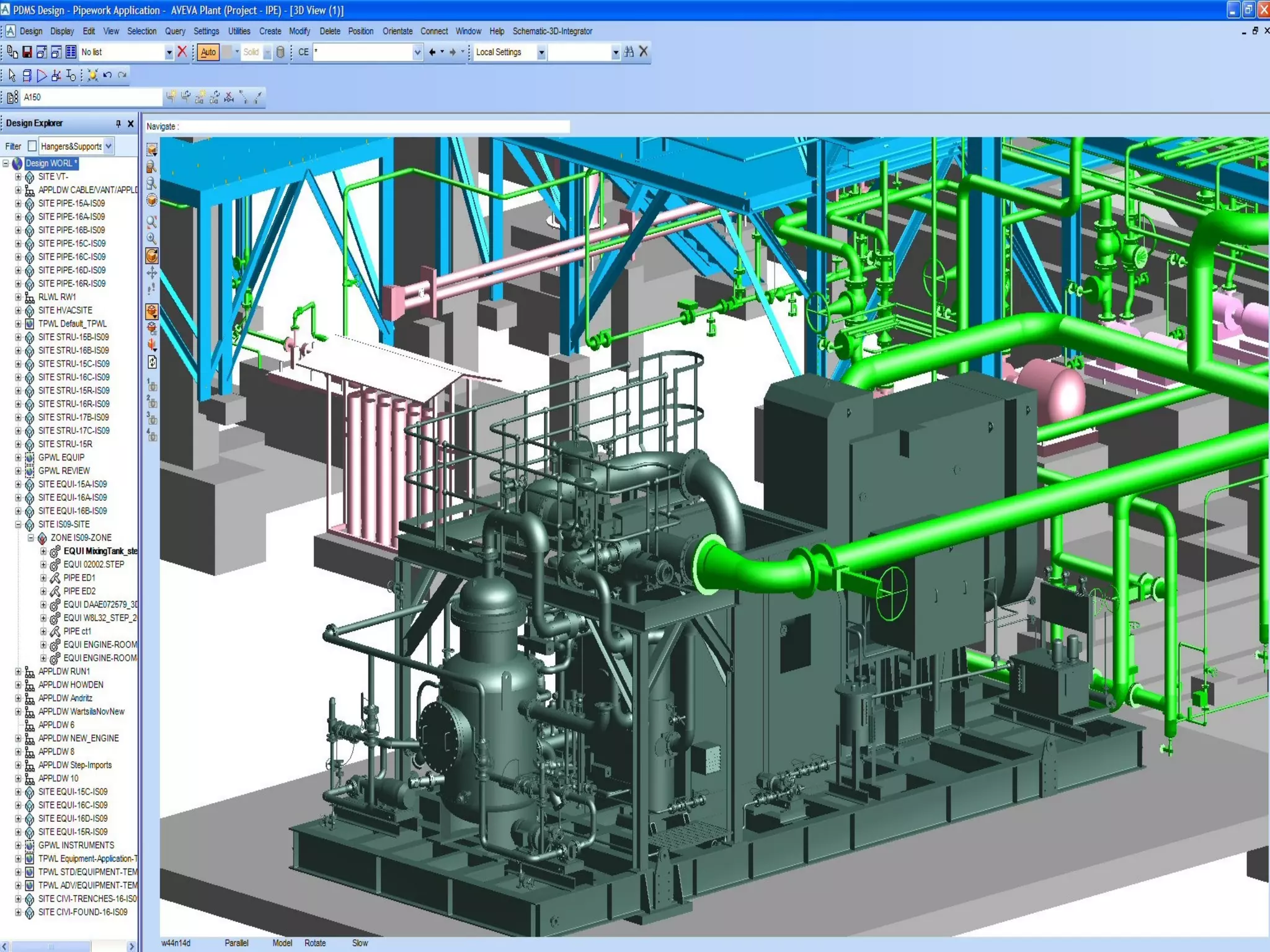This screenshot has height=952, width=1270.
Task: Toggle the Auto colour button
Action: click(x=208, y=52)
